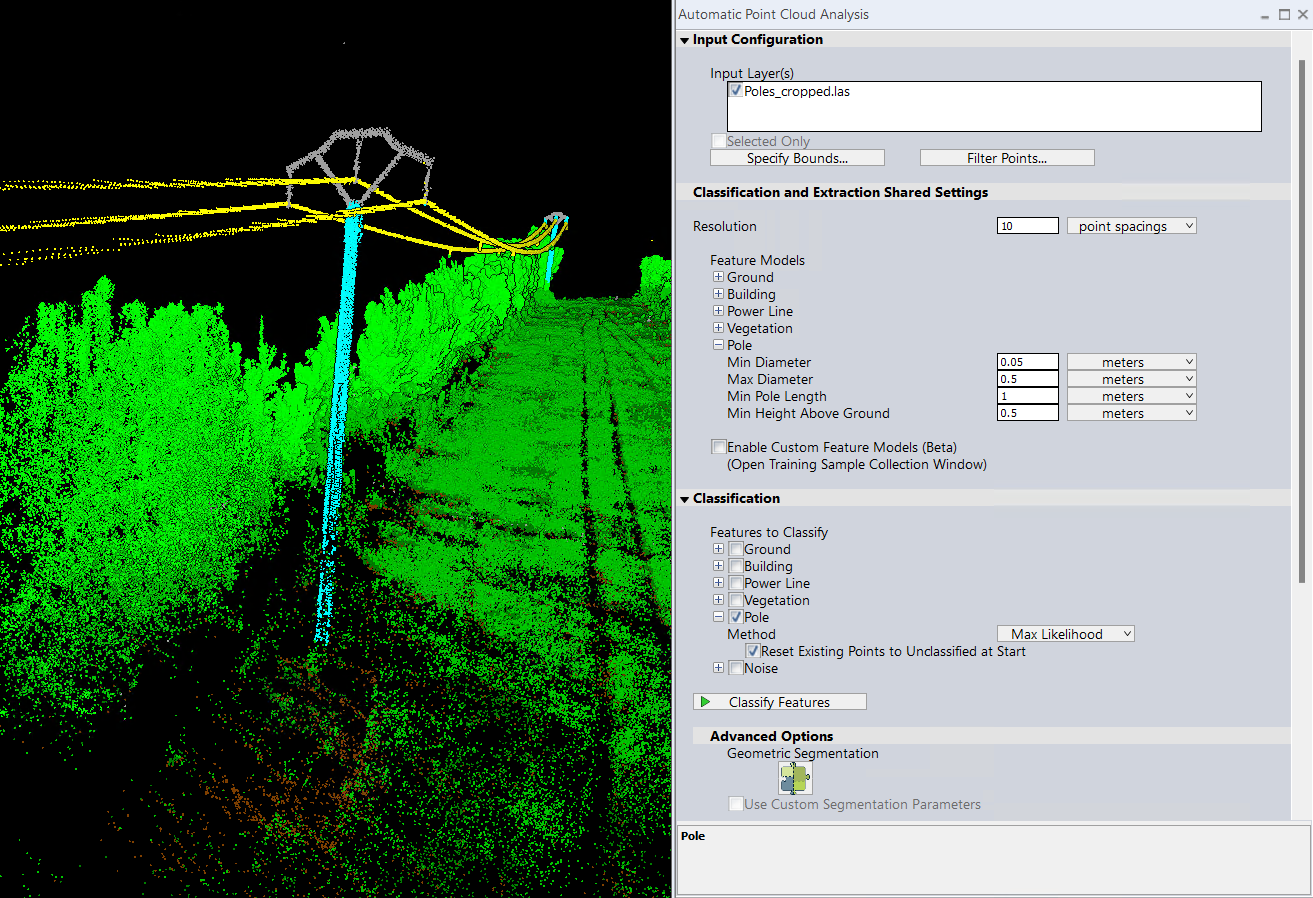The image size is (1313, 898).
Task: Expand Building options under Features to Classify
Action: pyautogui.click(x=718, y=566)
